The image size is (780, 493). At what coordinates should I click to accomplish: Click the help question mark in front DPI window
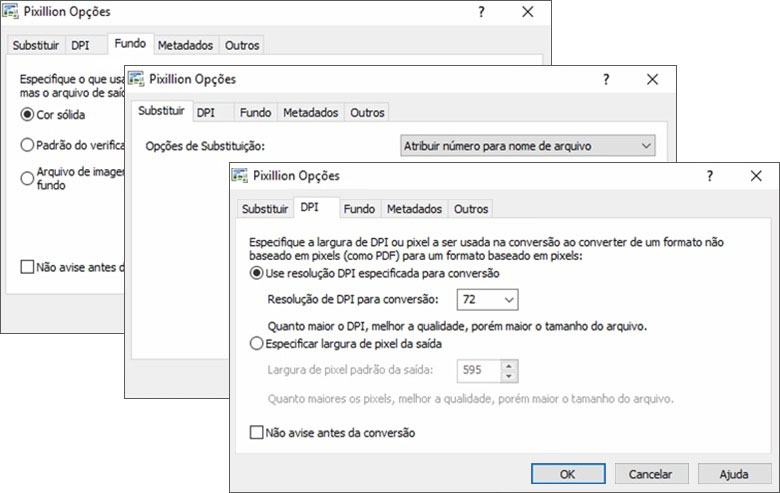(x=709, y=176)
